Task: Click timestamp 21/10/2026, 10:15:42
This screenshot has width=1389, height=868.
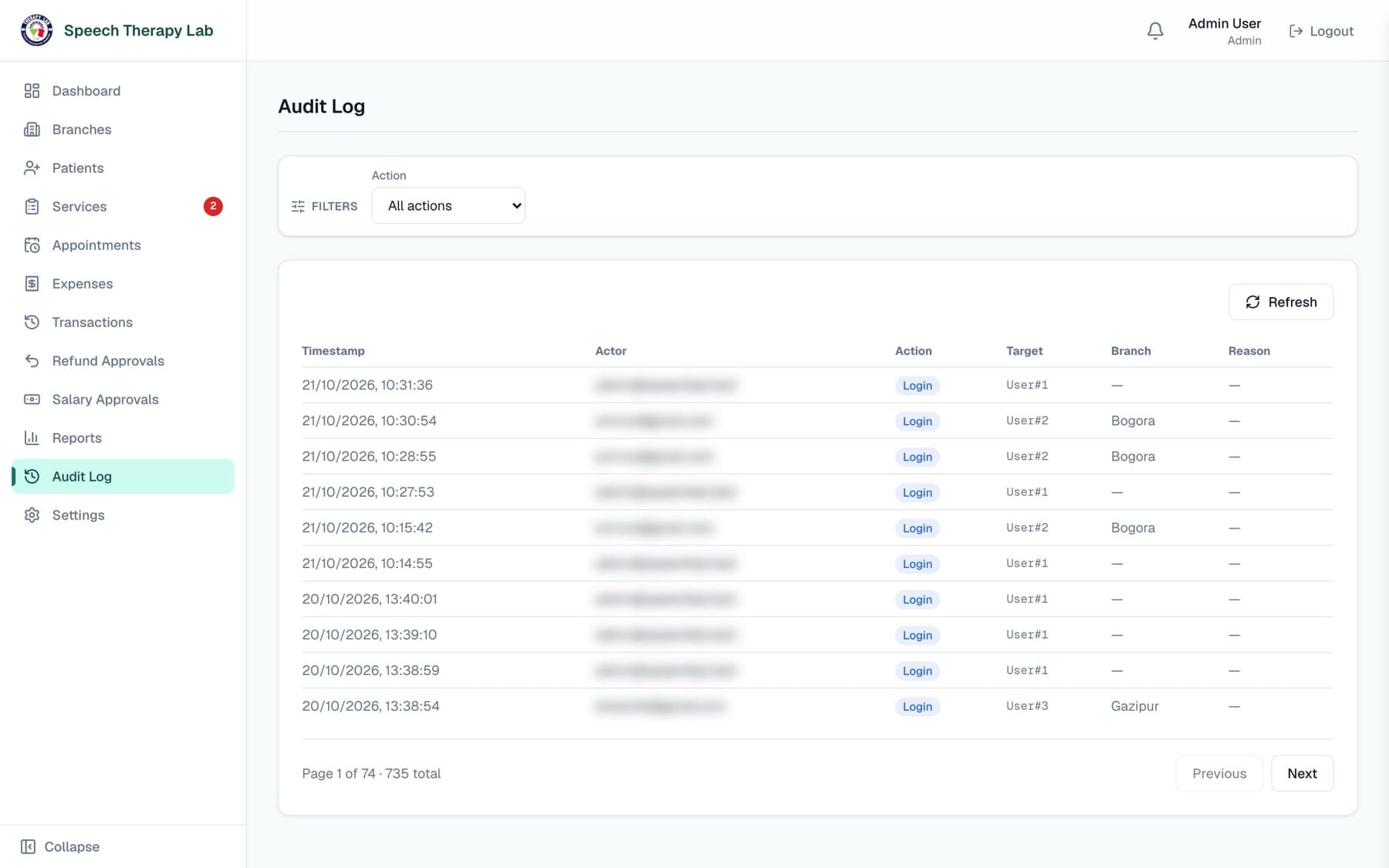Action: pyautogui.click(x=367, y=528)
